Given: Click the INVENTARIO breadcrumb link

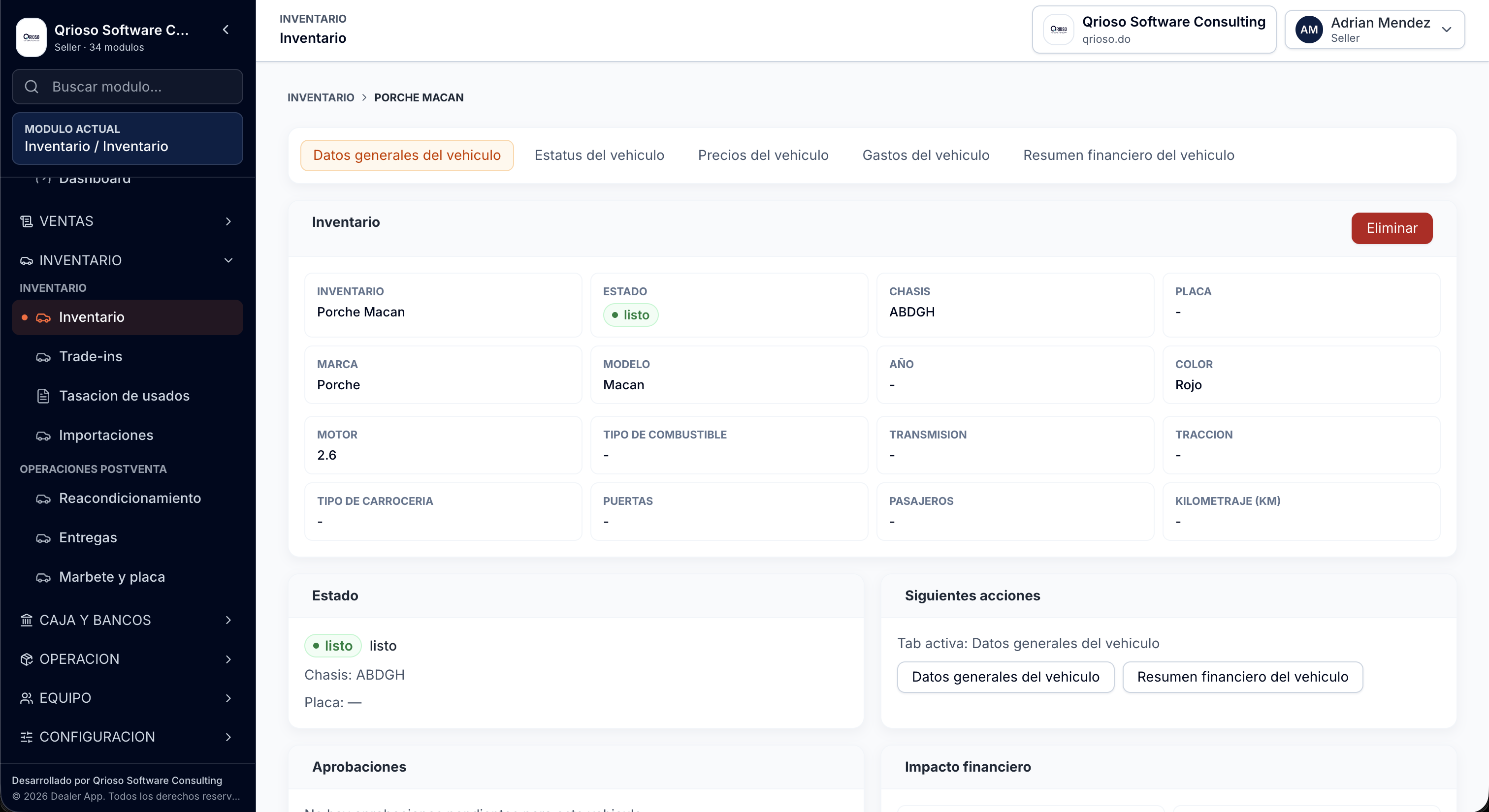Looking at the screenshot, I should click(x=321, y=97).
